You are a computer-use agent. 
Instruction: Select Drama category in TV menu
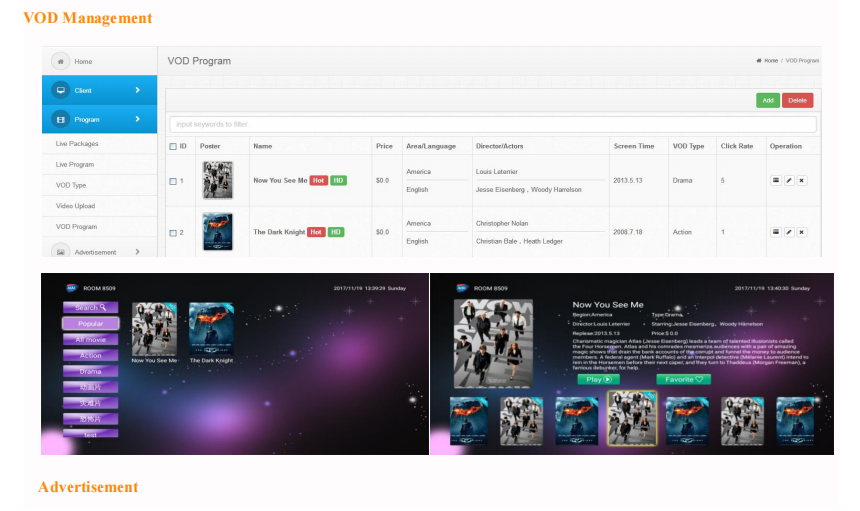(90, 371)
